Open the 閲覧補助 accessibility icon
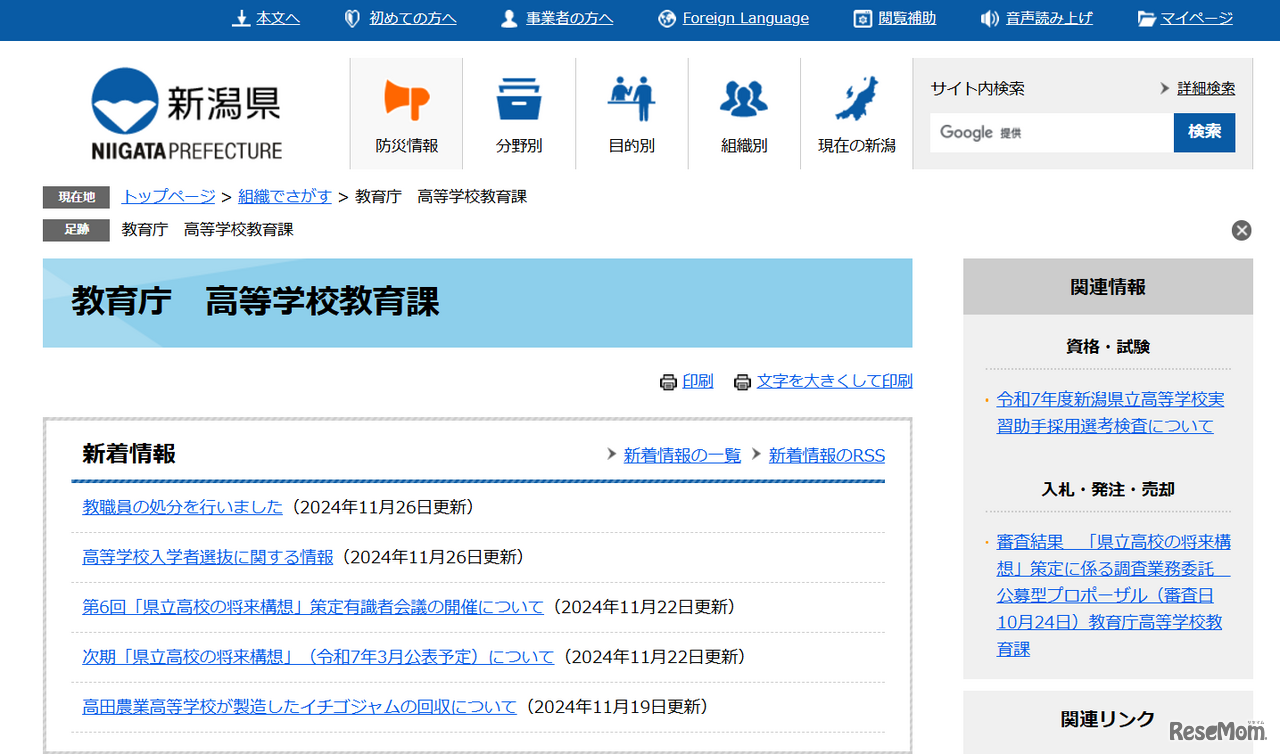 [861, 17]
